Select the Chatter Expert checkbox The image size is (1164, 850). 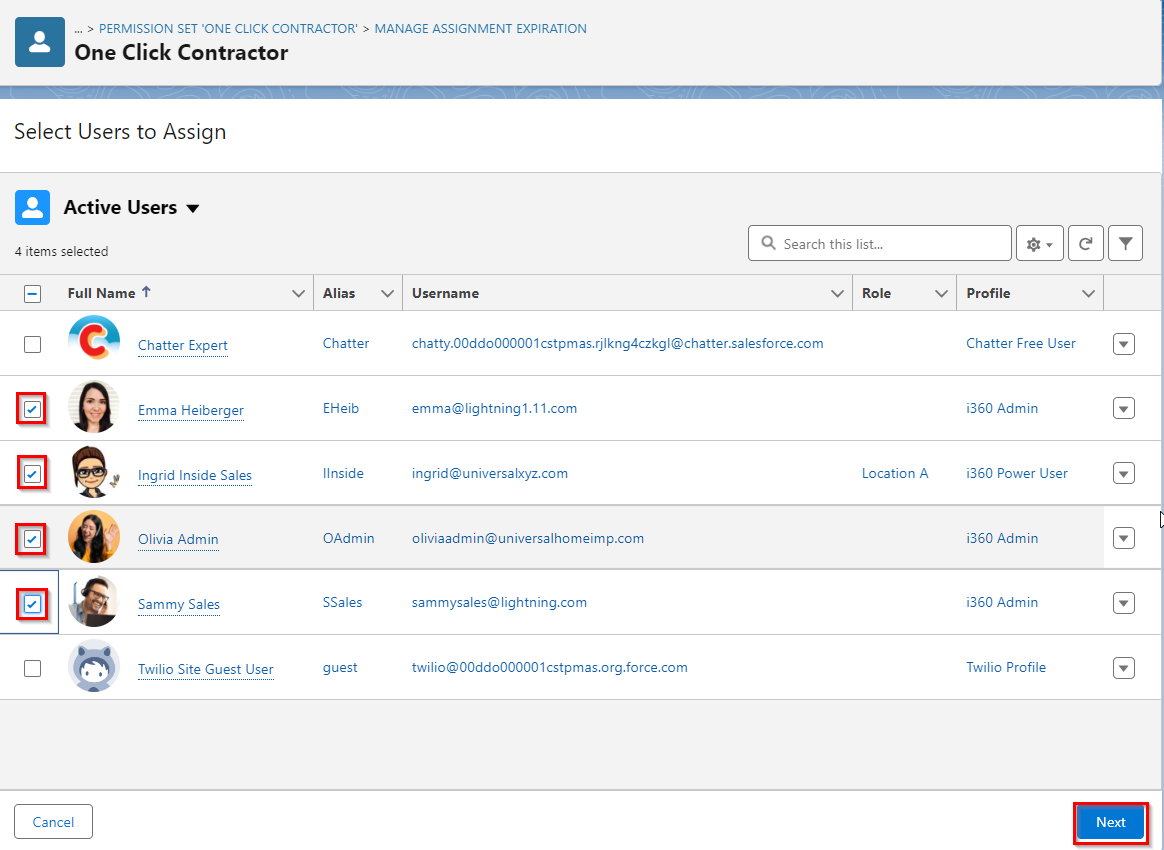coord(32,343)
